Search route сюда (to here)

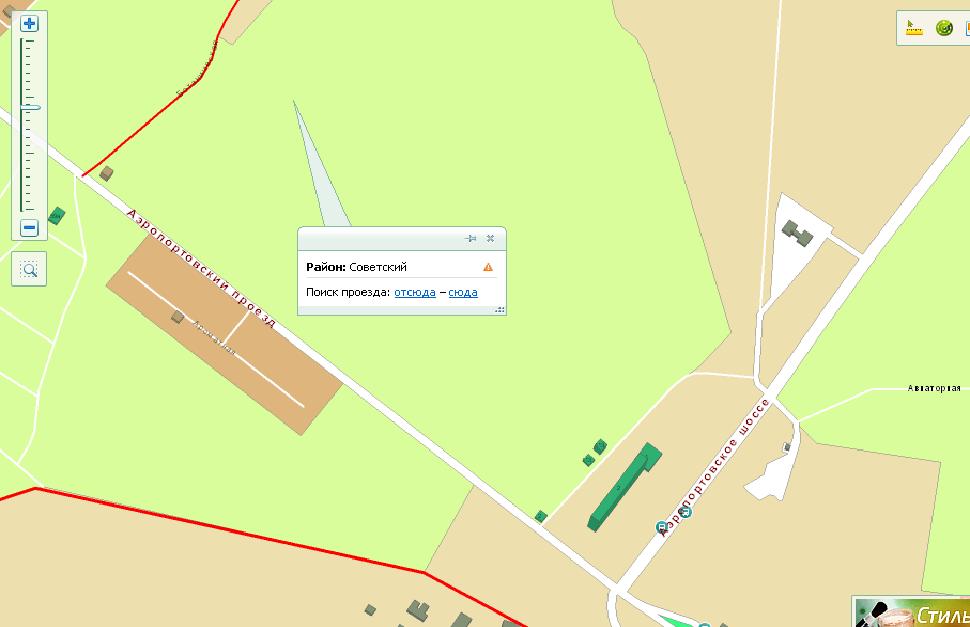point(463,292)
